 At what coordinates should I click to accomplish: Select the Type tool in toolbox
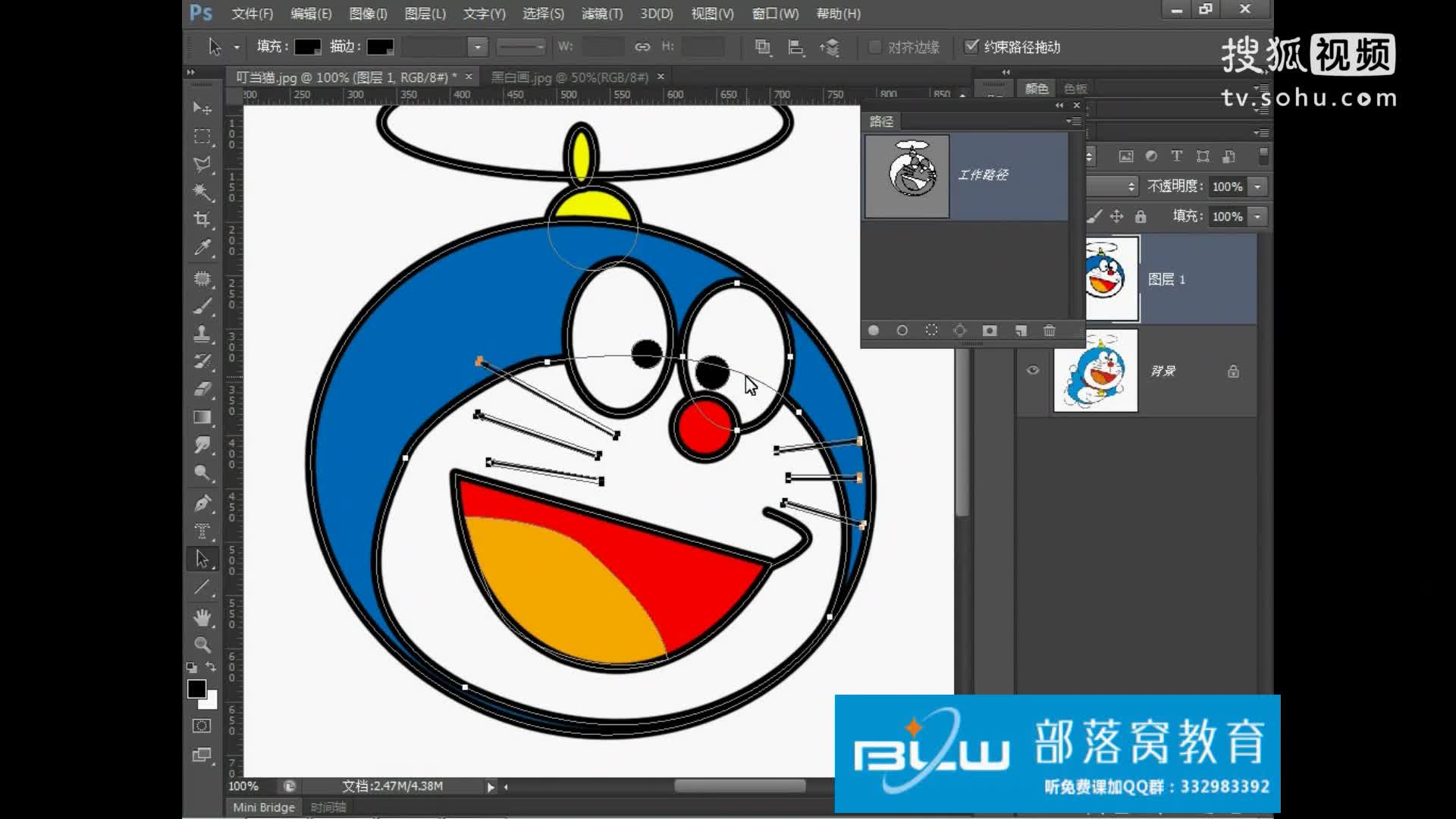(x=202, y=531)
